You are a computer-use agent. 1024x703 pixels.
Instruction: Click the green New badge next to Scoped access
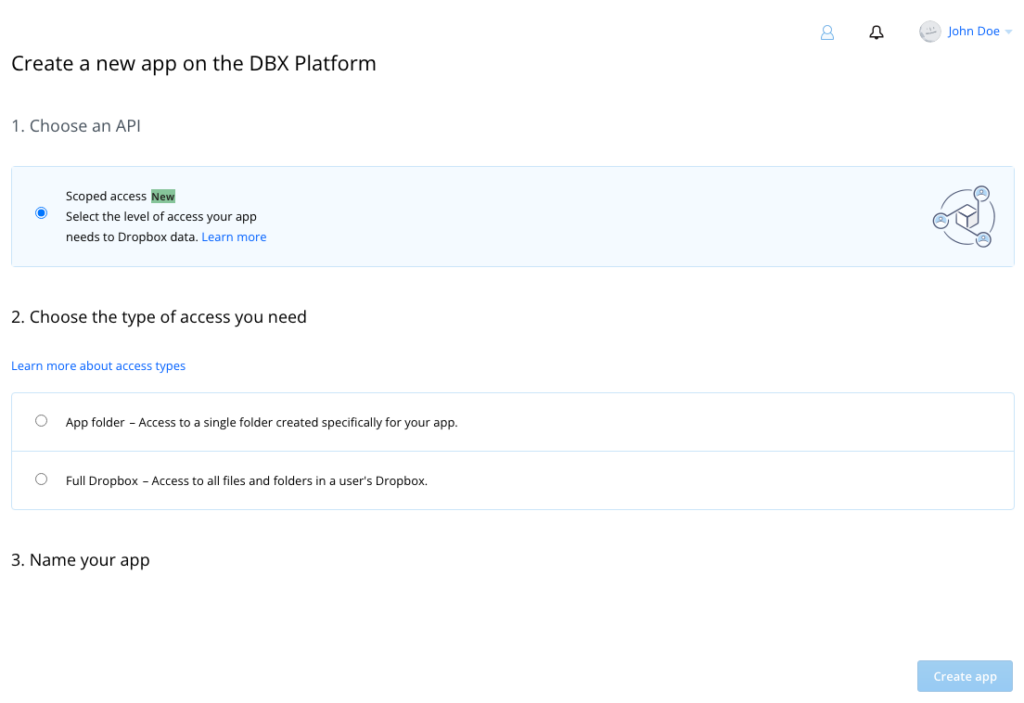tap(162, 196)
